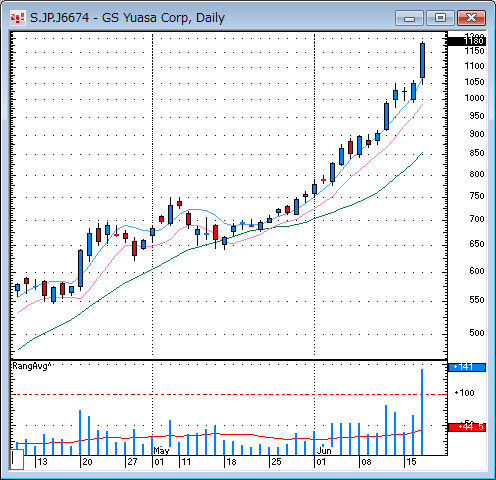
Task: Click the 950 price scale label
Action: point(477,116)
